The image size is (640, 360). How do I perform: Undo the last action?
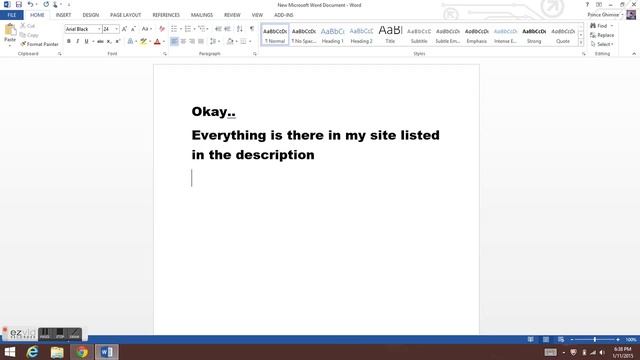click(30, 4)
